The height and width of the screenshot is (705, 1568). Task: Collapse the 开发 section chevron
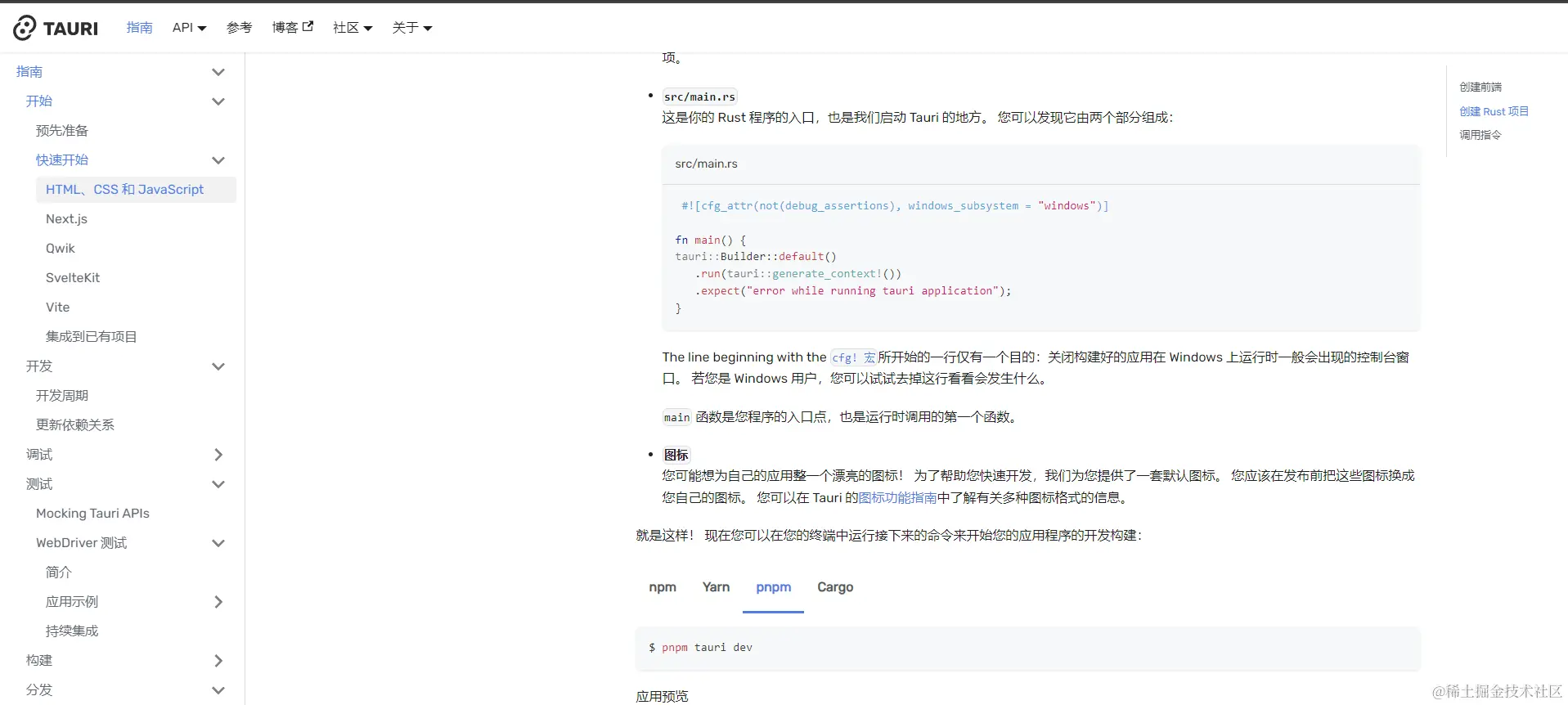218,366
